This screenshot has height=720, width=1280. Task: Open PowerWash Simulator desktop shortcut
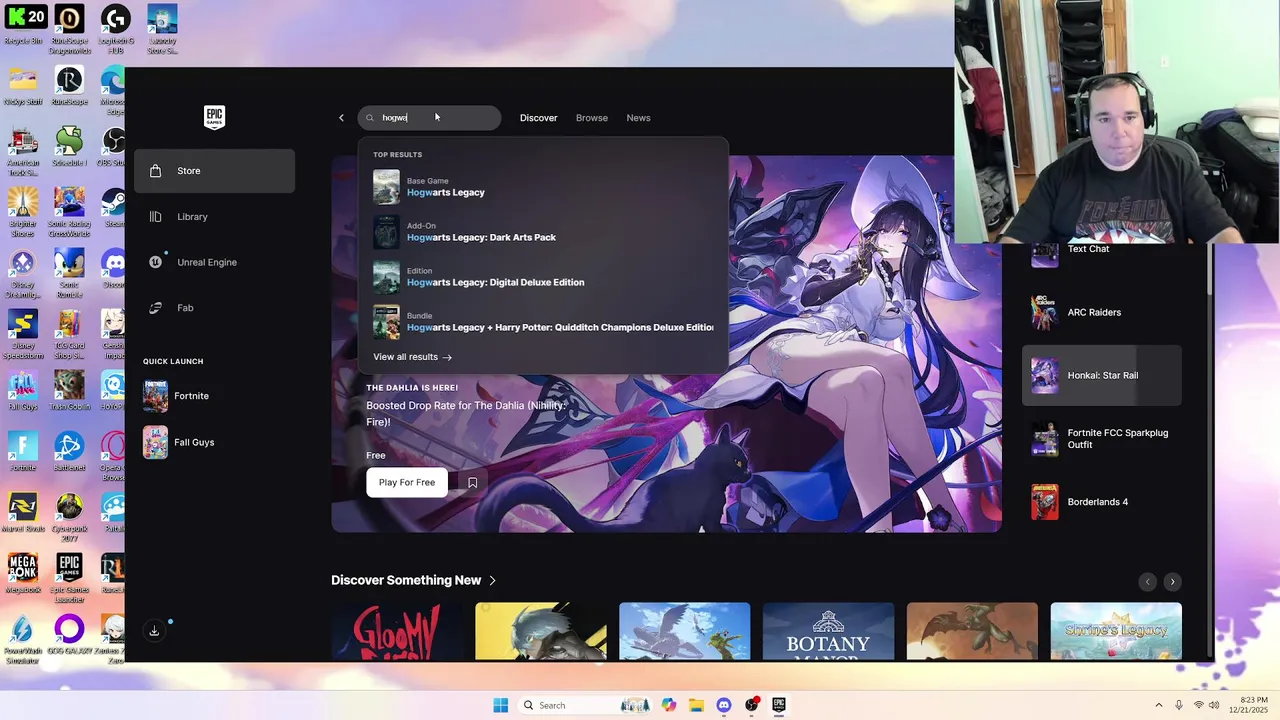[22, 640]
